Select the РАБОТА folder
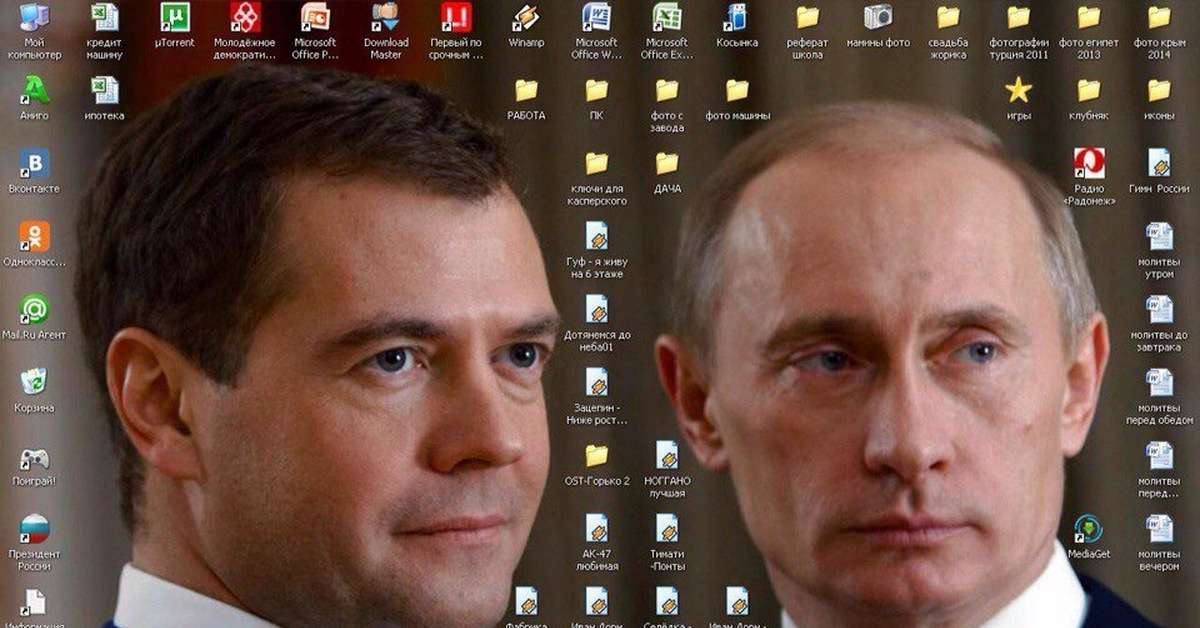 tap(526, 91)
